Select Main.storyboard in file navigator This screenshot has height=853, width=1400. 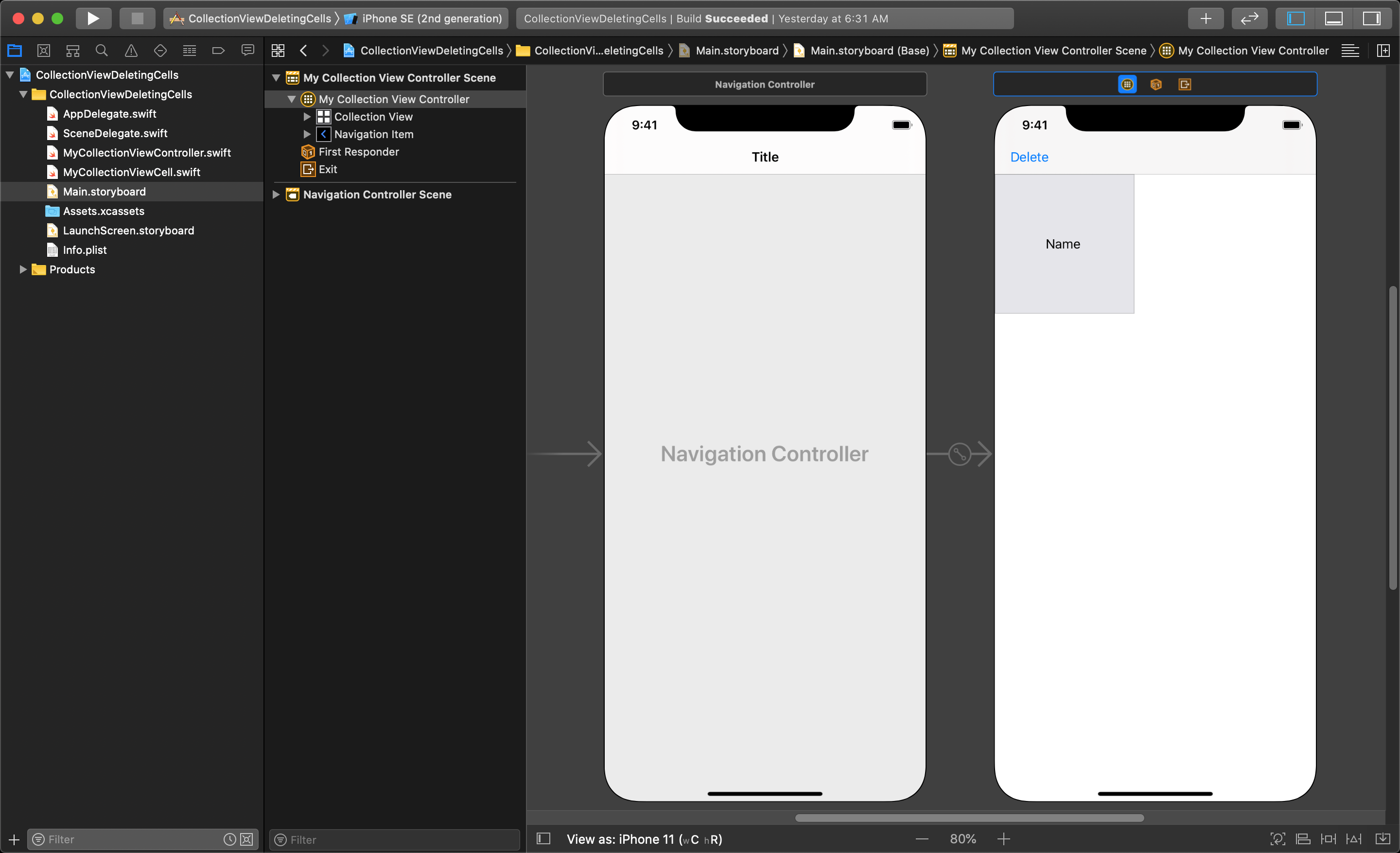pos(104,191)
